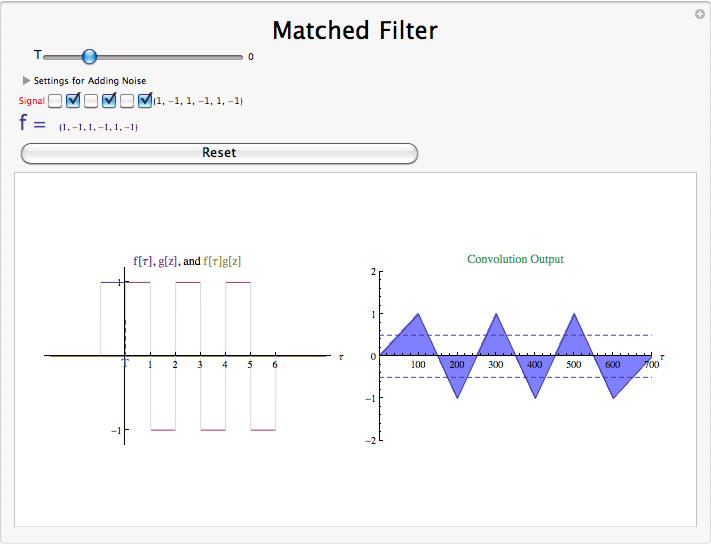Click the red 'Signal' label
Image resolution: width=711 pixels, height=546 pixels.
(x=31, y=101)
